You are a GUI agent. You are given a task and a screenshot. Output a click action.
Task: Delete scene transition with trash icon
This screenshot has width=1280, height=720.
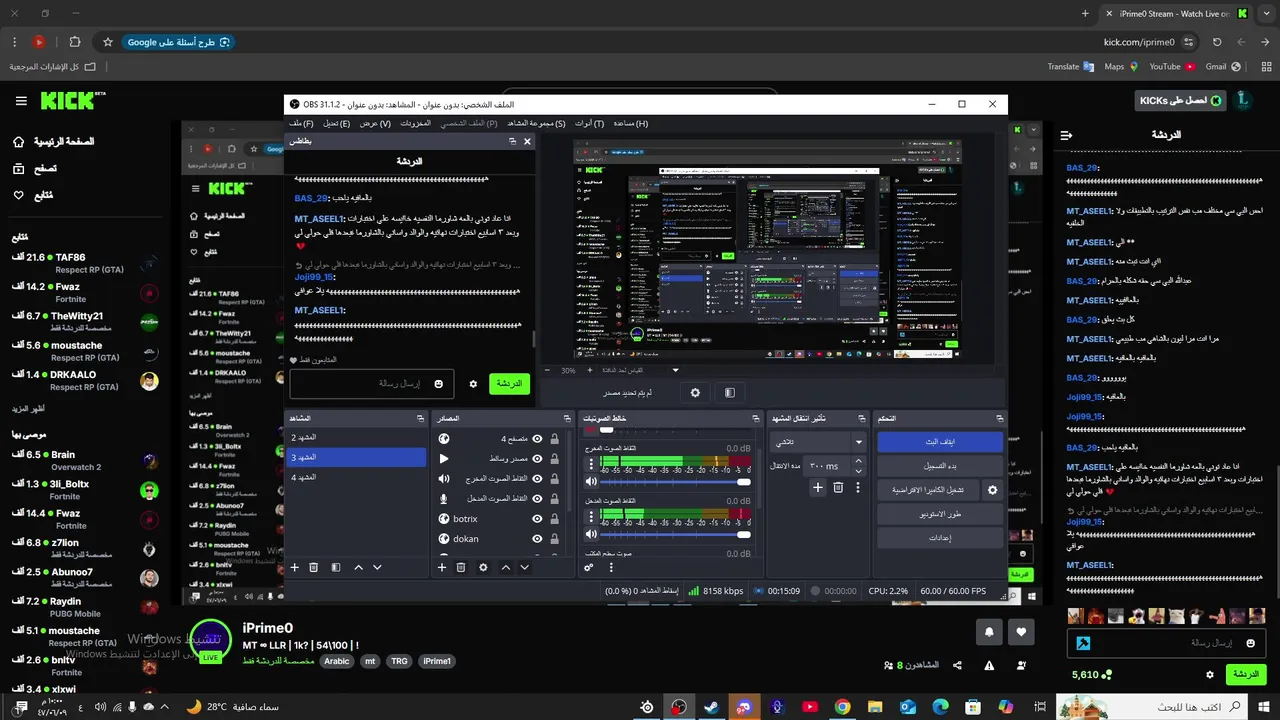pyautogui.click(x=838, y=488)
